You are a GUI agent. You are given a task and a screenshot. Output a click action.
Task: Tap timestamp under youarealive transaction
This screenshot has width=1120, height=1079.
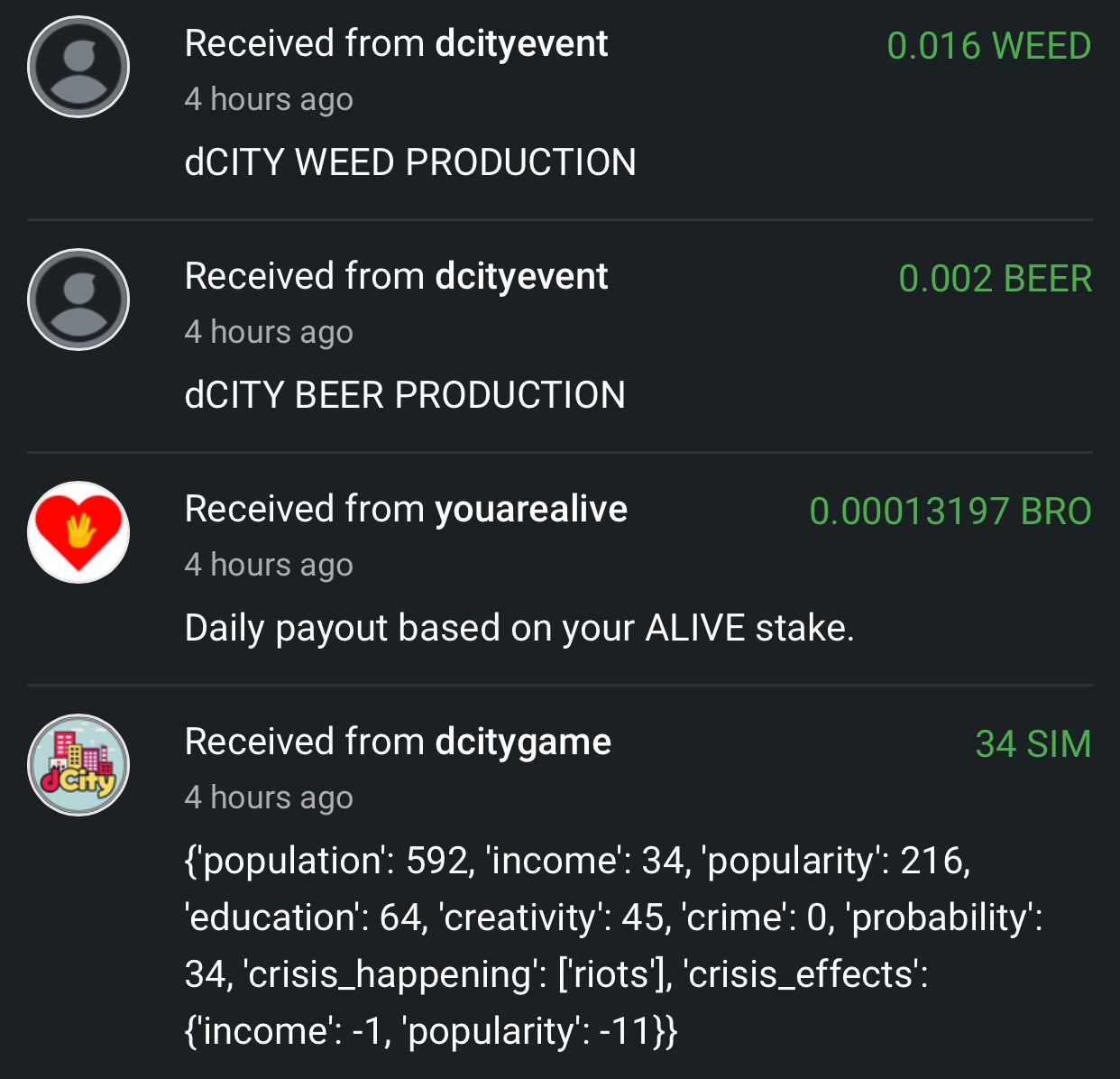click(x=269, y=565)
